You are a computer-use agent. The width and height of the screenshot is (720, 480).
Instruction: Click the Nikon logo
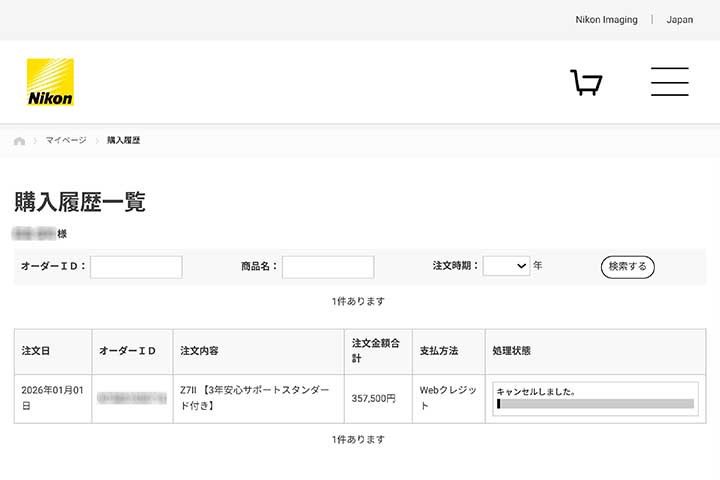[x=50, y=82]
